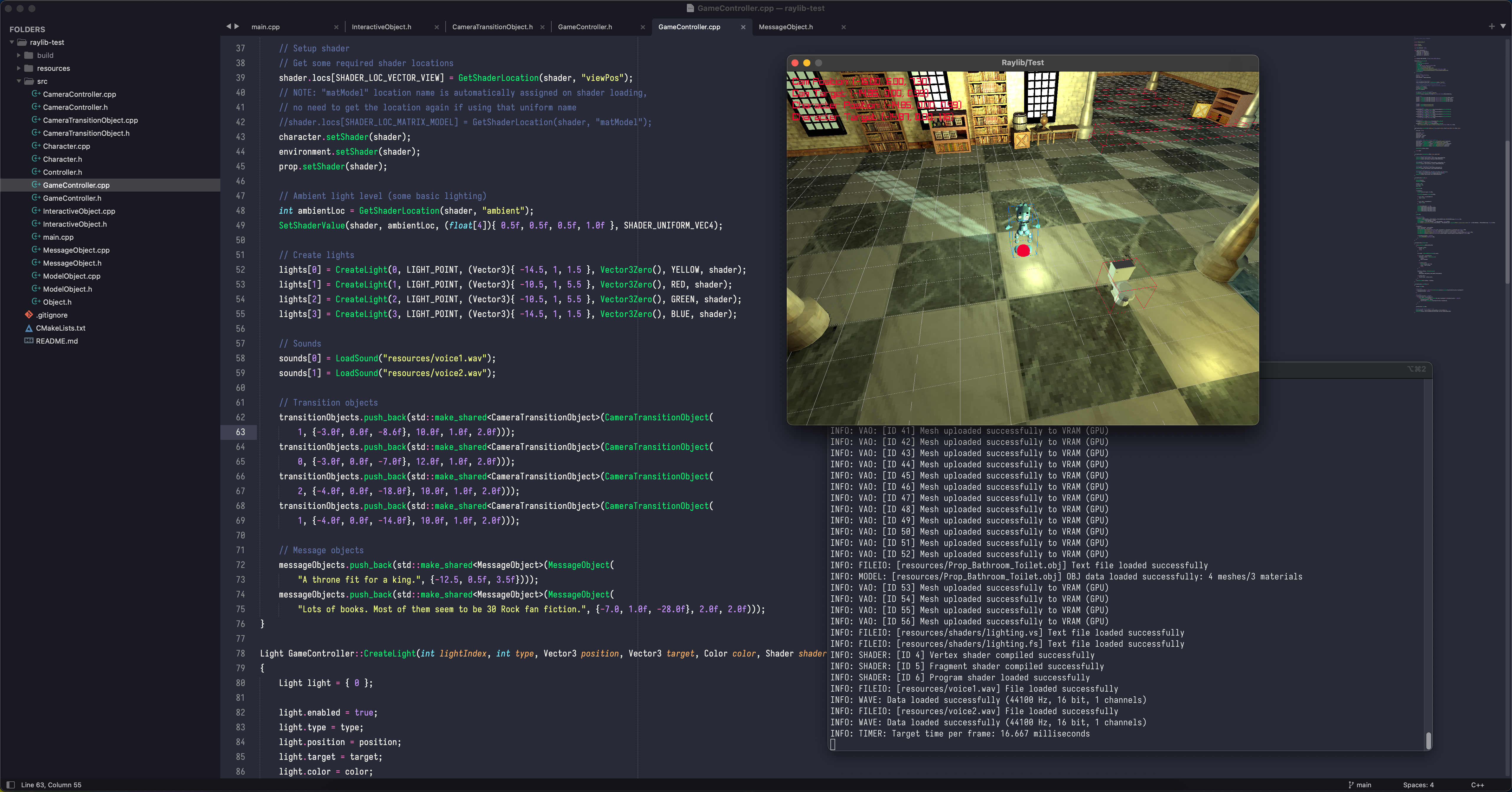Switch to InteractiveObject.h tab
The height and width of the screenshot is (792, 1512).
(382, 27)
